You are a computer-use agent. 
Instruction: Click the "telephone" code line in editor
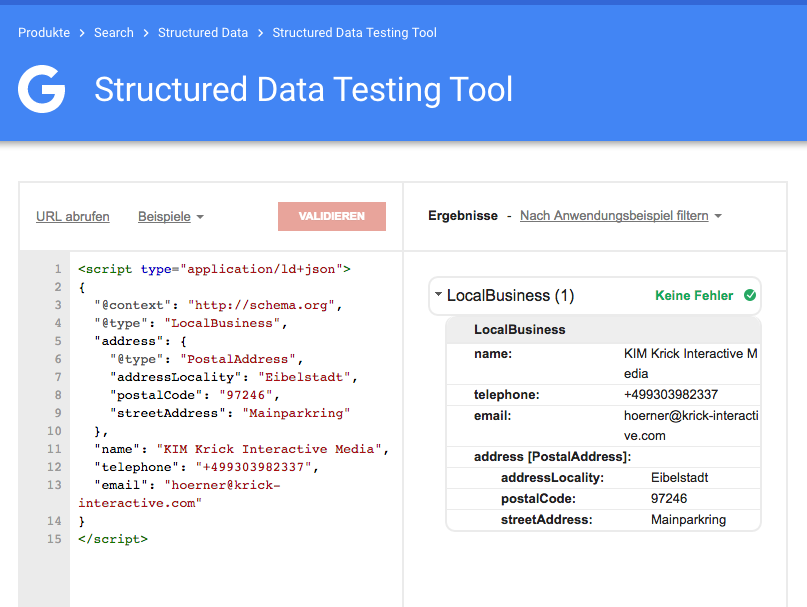click(x=206, y=467)
